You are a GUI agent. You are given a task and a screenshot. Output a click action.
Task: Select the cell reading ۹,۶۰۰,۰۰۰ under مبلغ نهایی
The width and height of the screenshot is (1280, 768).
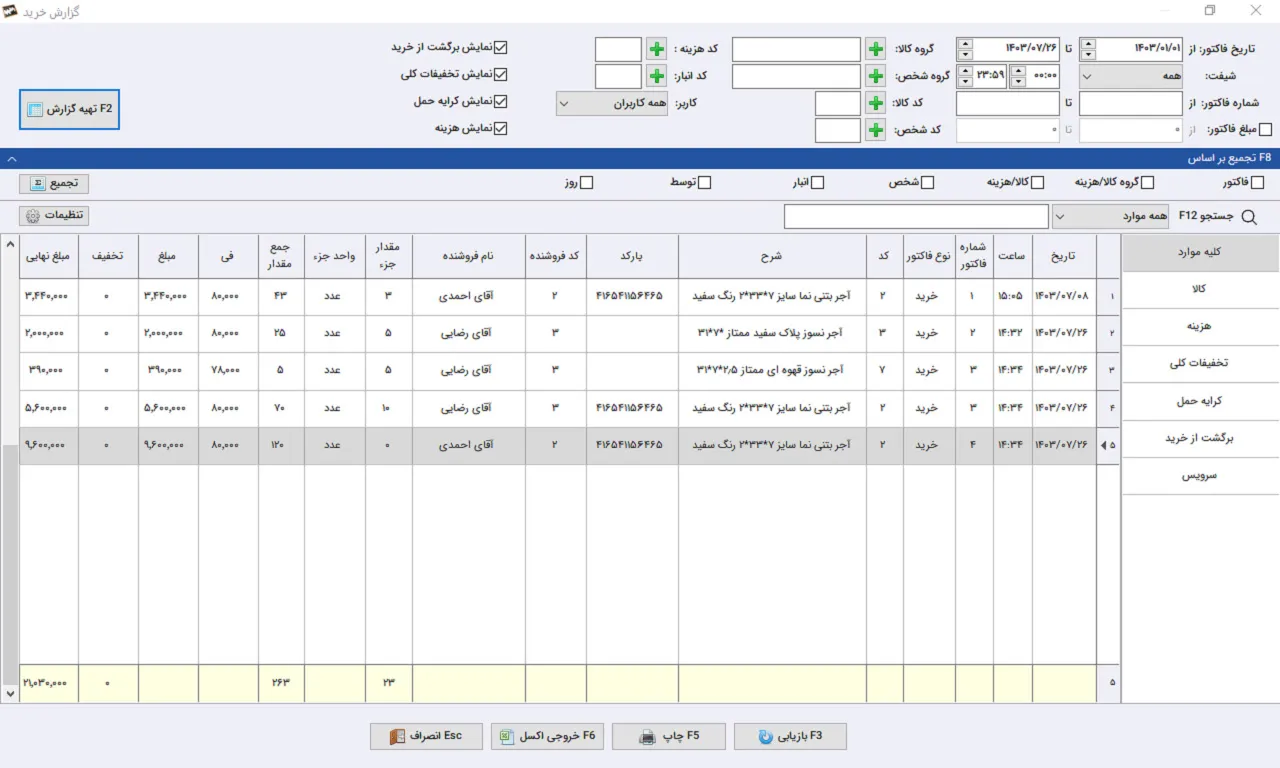click(48, 446)
